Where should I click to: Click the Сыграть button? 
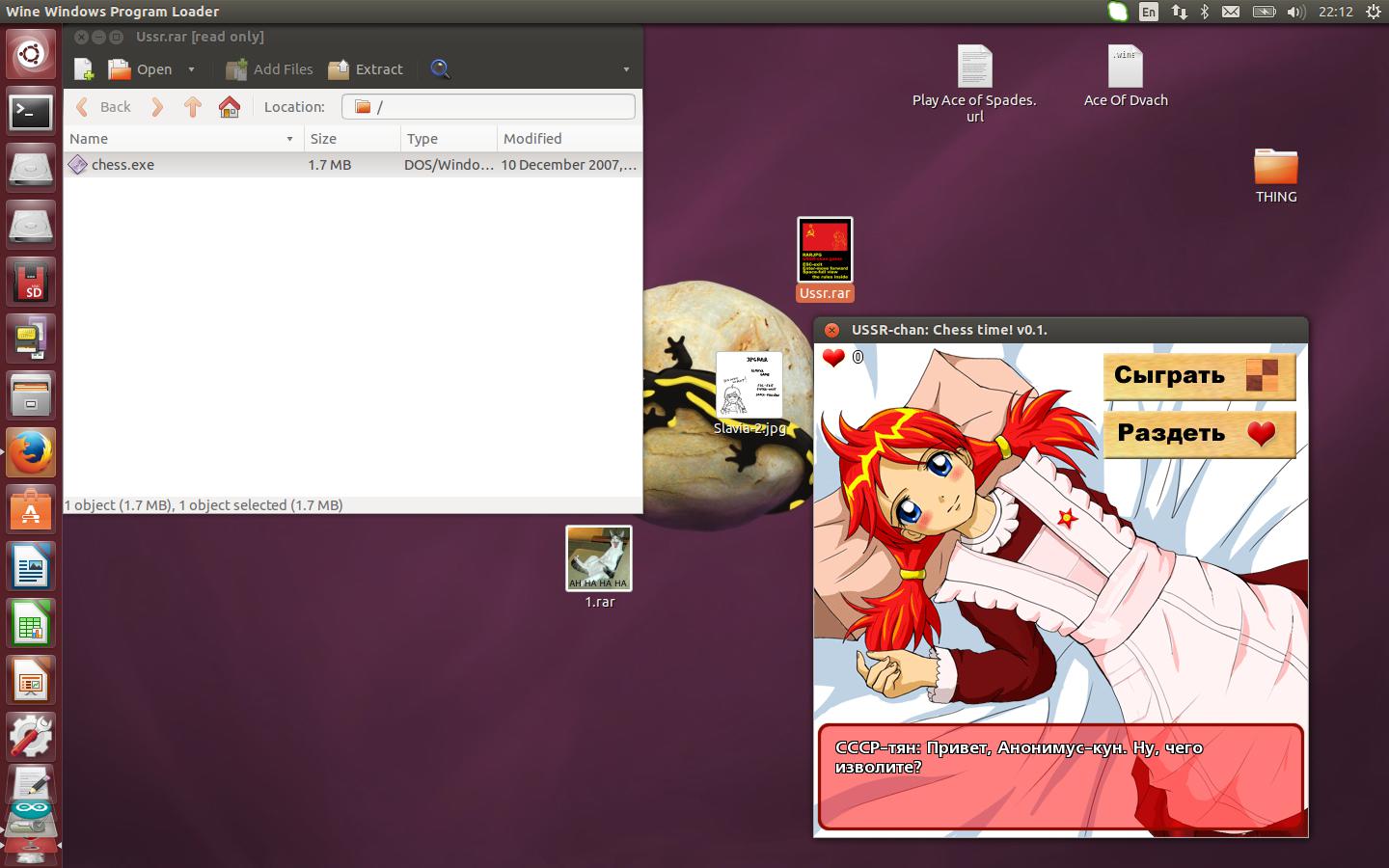1199,376
